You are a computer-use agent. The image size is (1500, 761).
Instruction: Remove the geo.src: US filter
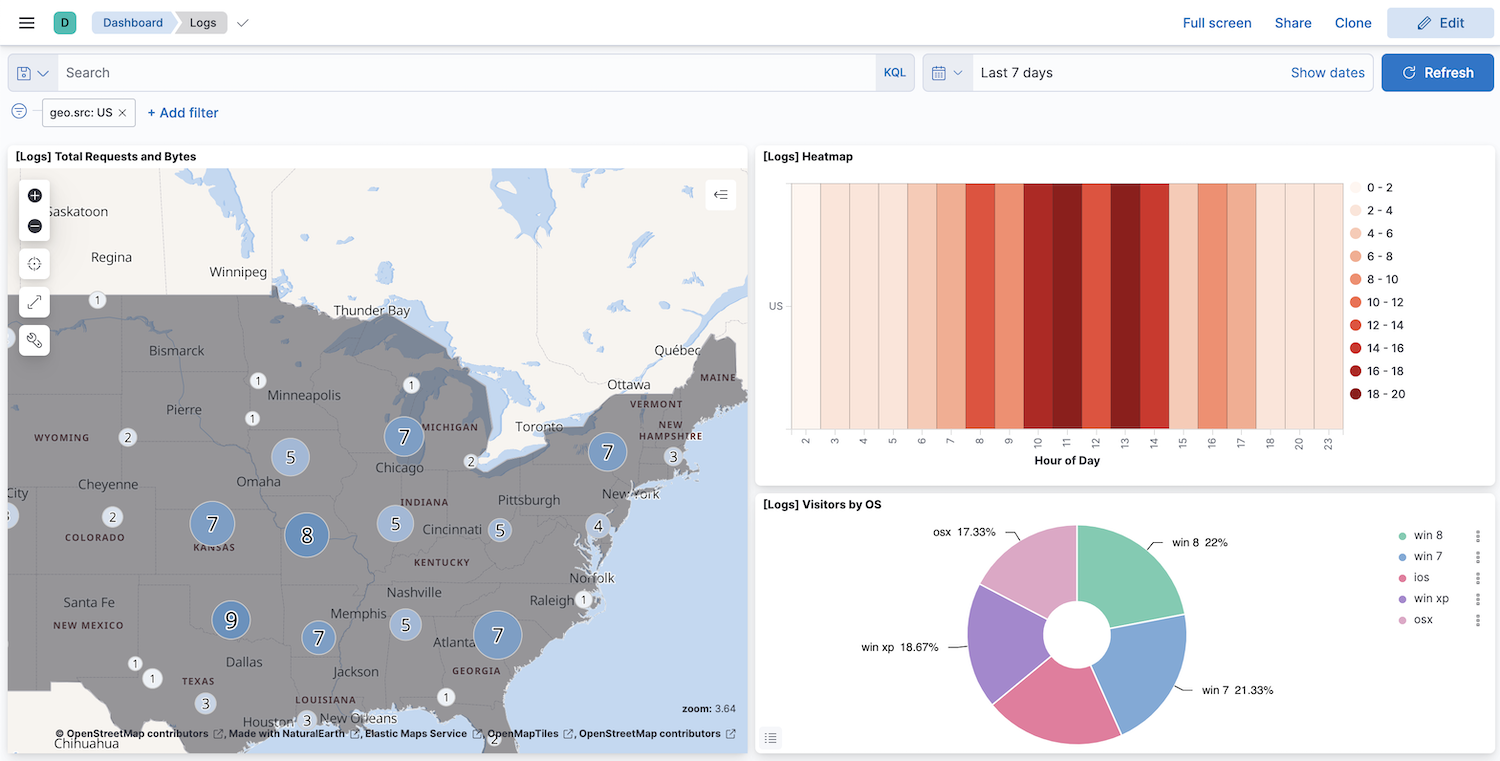[x=124, y=112]
